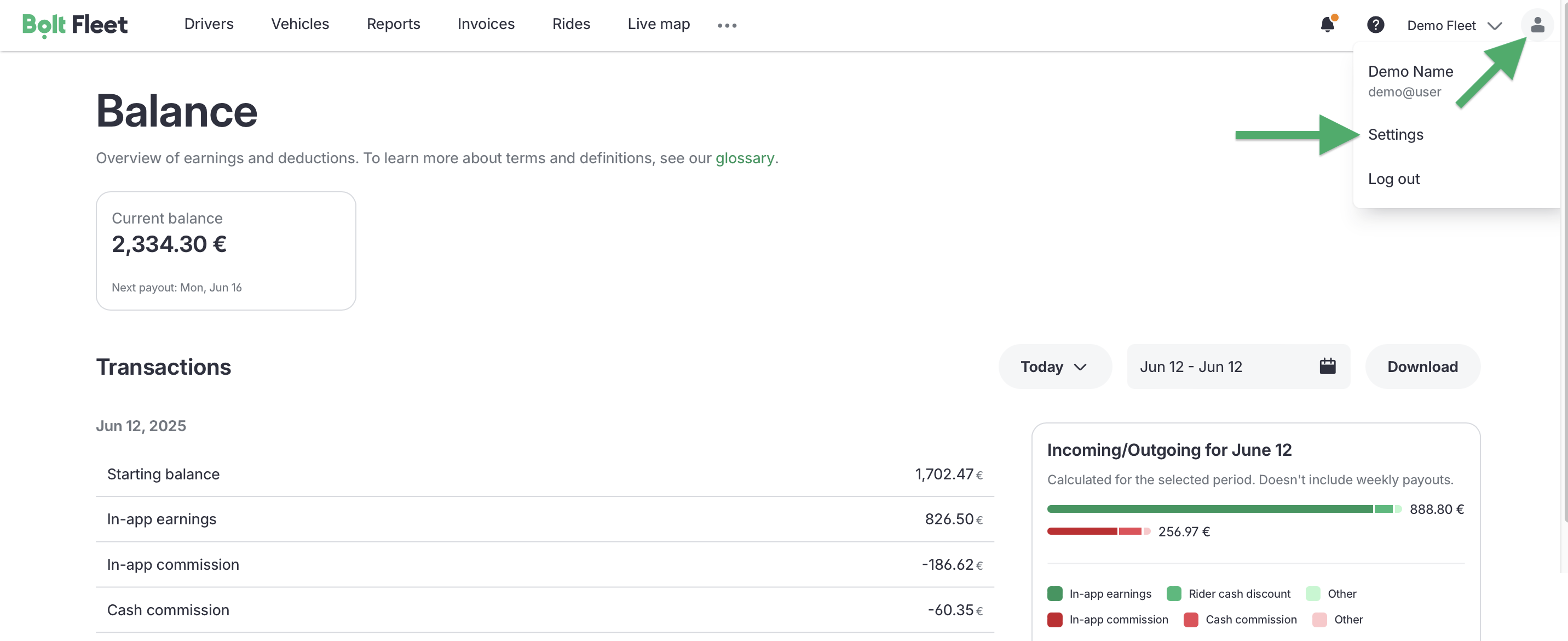Viewport: 1568px width, 641px height.
Task: Click the 826.50 € amount
Action: tap(954, 519)
